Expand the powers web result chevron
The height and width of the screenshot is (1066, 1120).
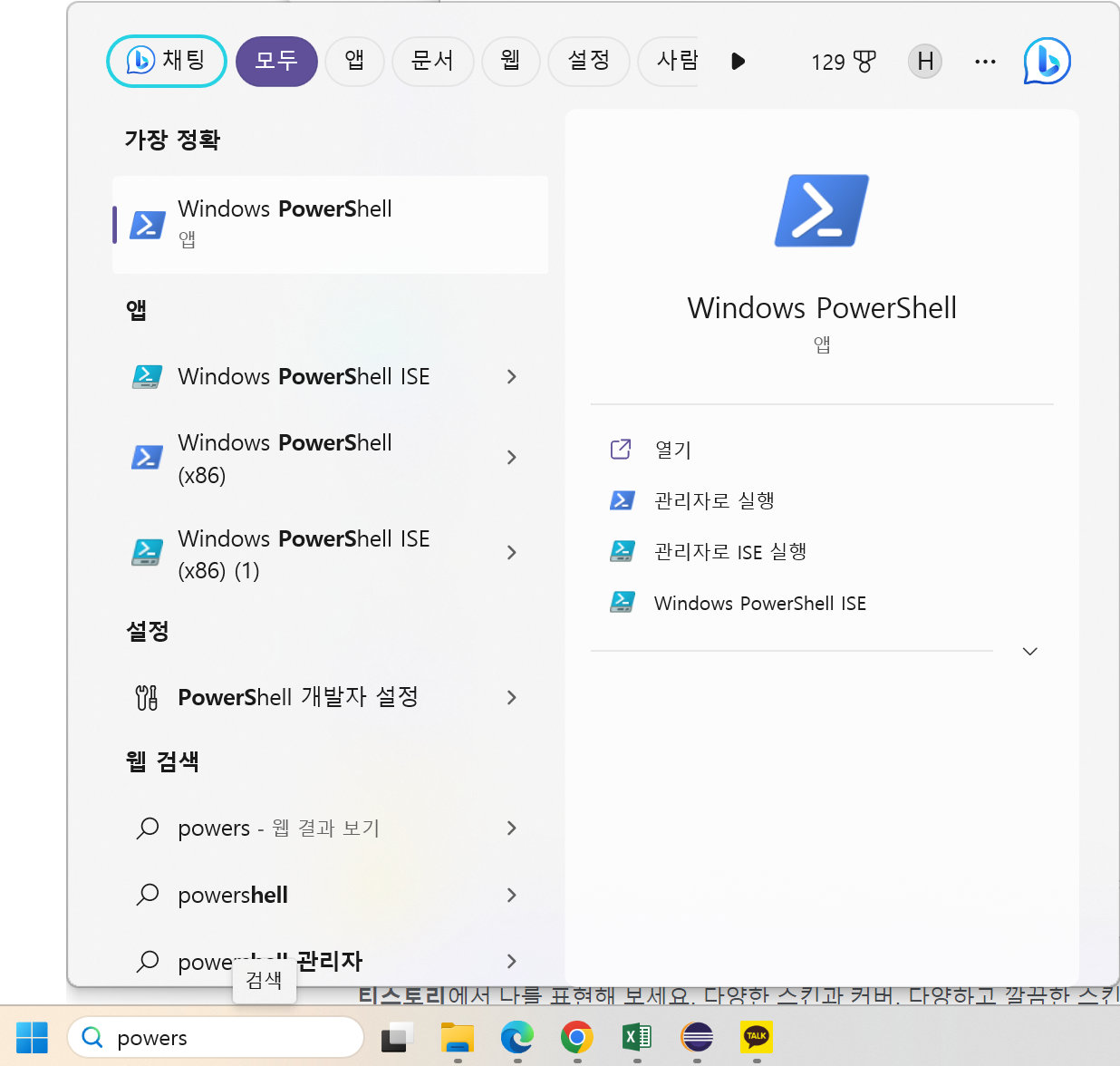pos(512,828)
